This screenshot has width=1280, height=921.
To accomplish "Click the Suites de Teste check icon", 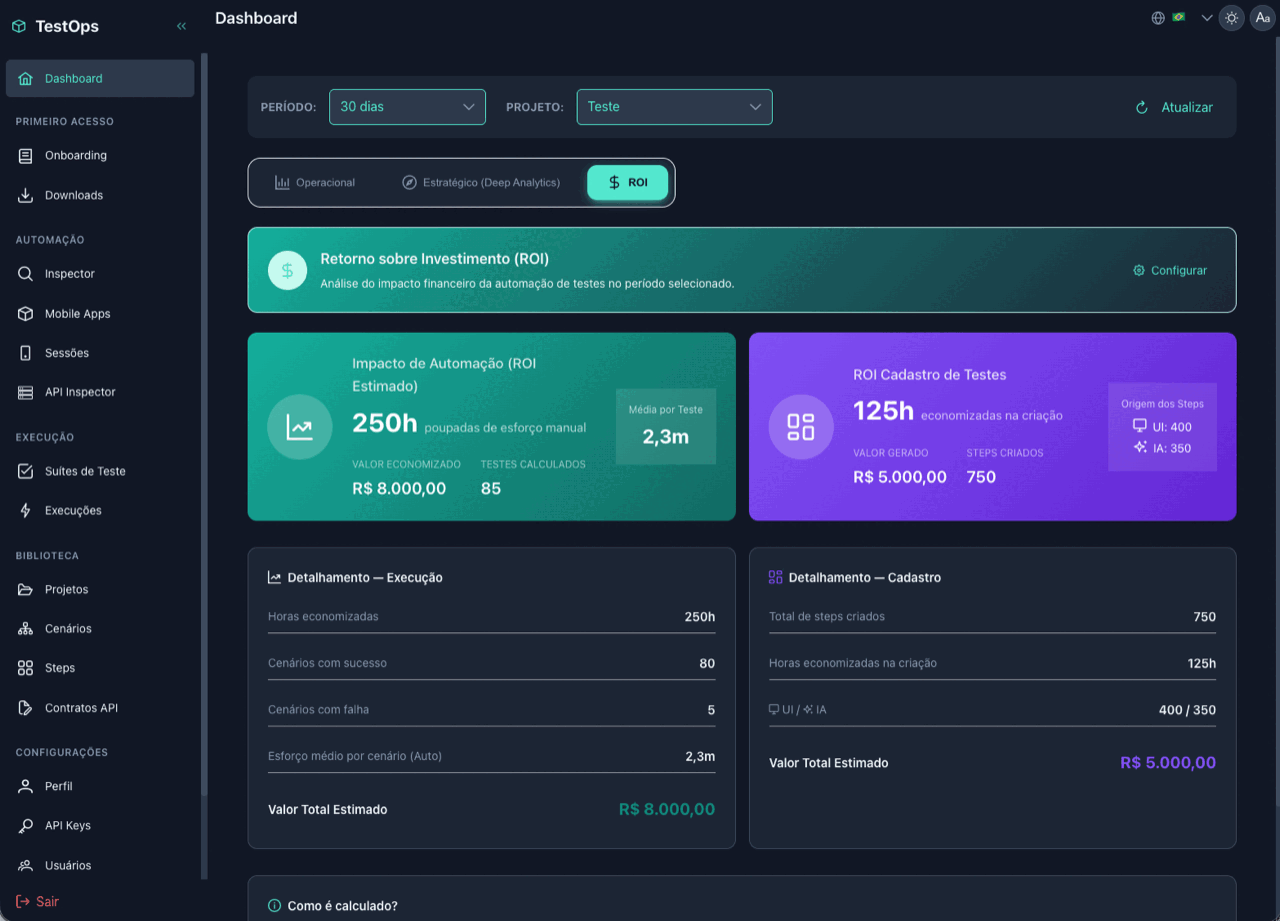I will coord(26,471).
